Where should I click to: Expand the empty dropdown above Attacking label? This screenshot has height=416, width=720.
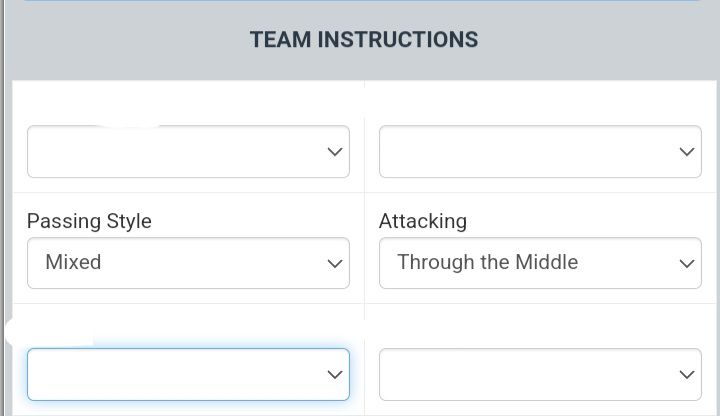[x=540, y=152]
